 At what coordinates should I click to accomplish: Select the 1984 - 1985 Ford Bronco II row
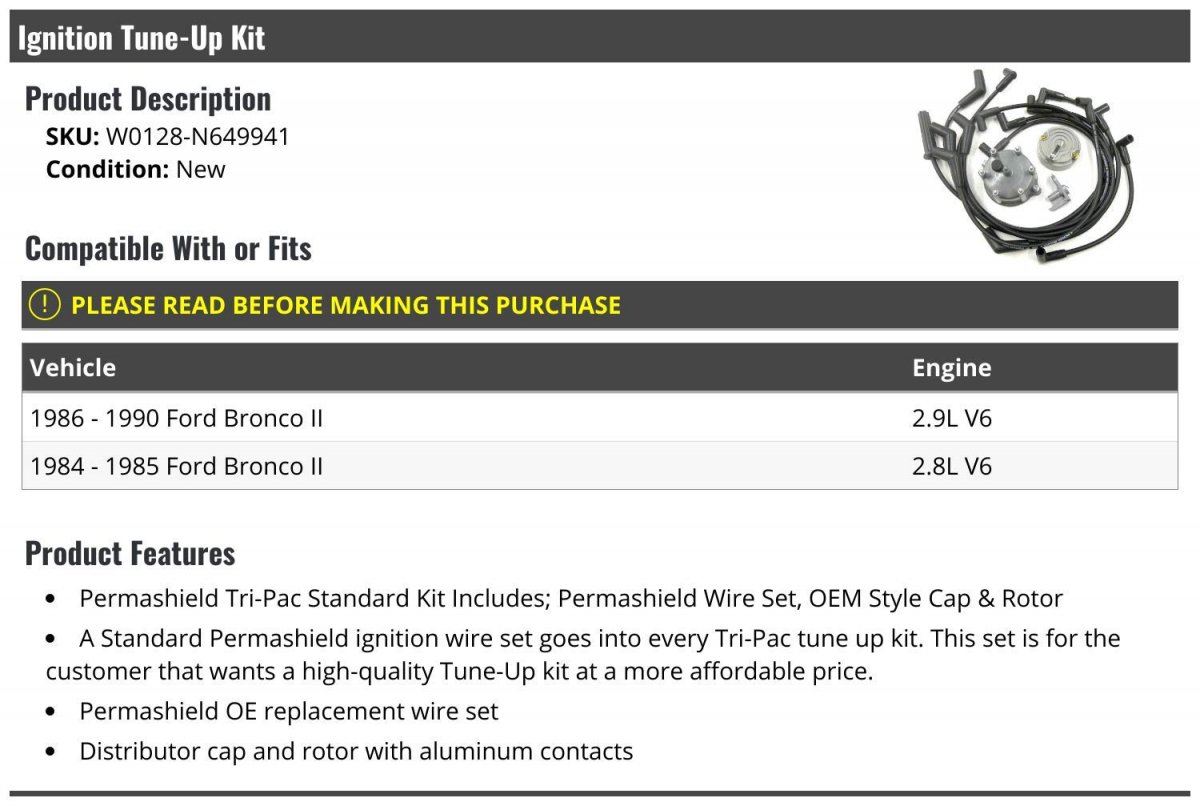pos(177,466)
